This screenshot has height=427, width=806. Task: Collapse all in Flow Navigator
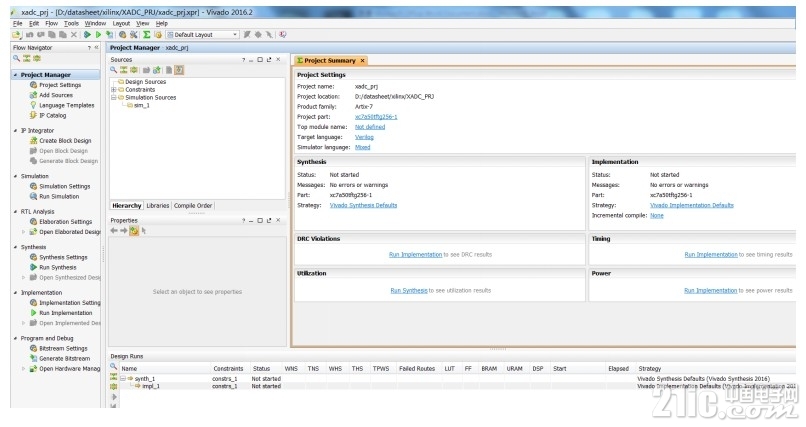pos(27,59)
